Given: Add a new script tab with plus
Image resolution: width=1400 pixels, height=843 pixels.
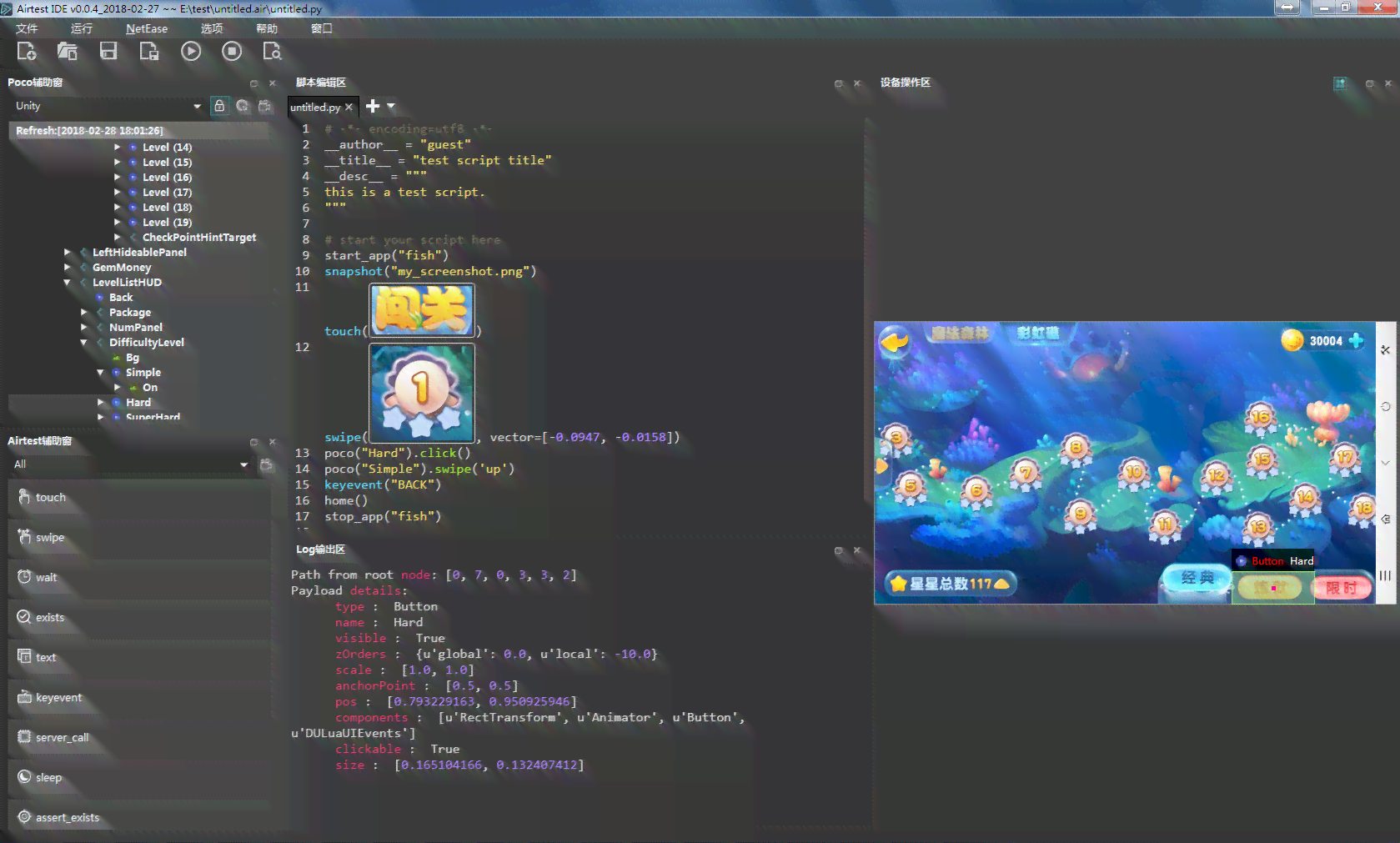Looking at the screenshot, I should pyautogui.click(x=373, y=106).
